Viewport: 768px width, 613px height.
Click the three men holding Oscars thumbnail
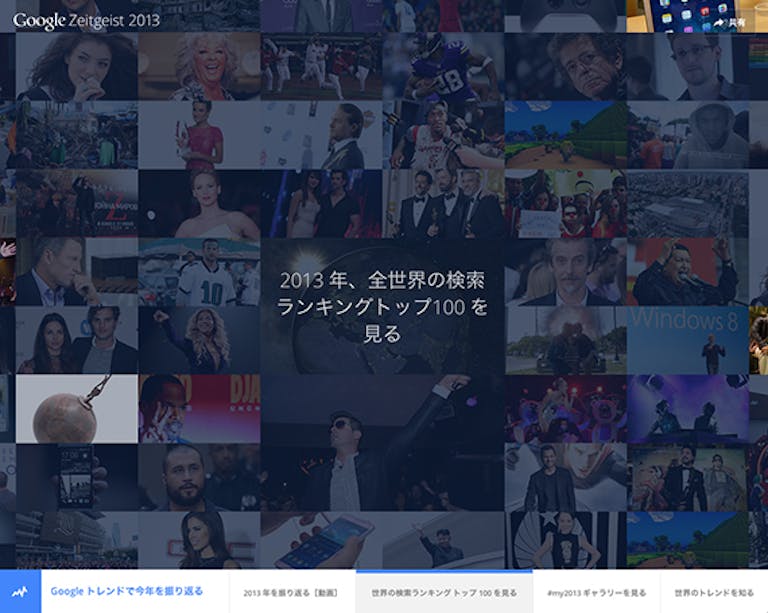point(442,203)
